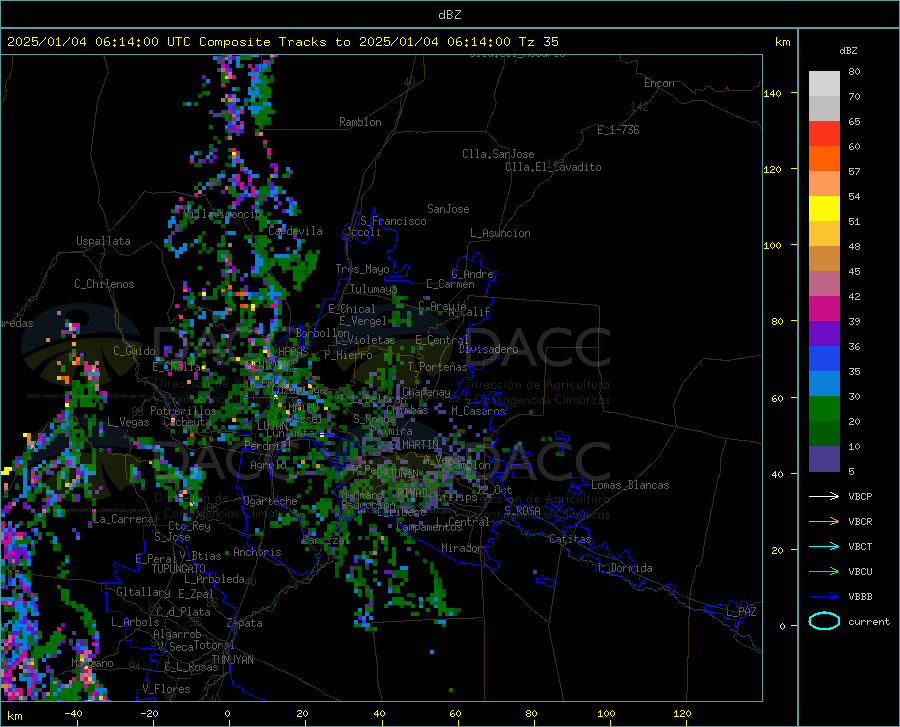Click the Ramblon map label

(x=360, y=122)
